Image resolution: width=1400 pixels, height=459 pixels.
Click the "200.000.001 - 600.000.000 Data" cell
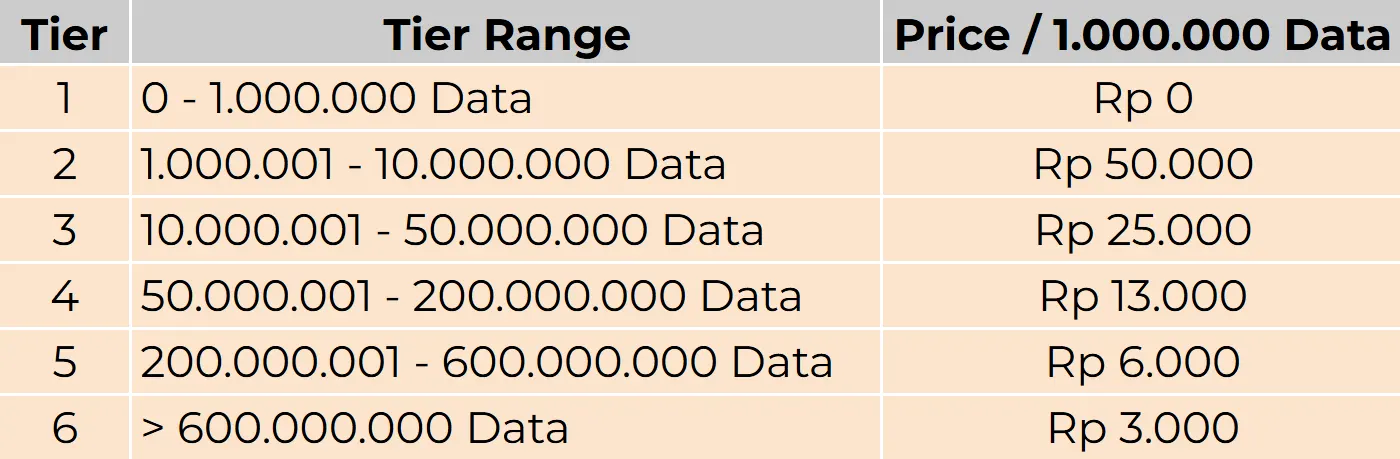486,362
